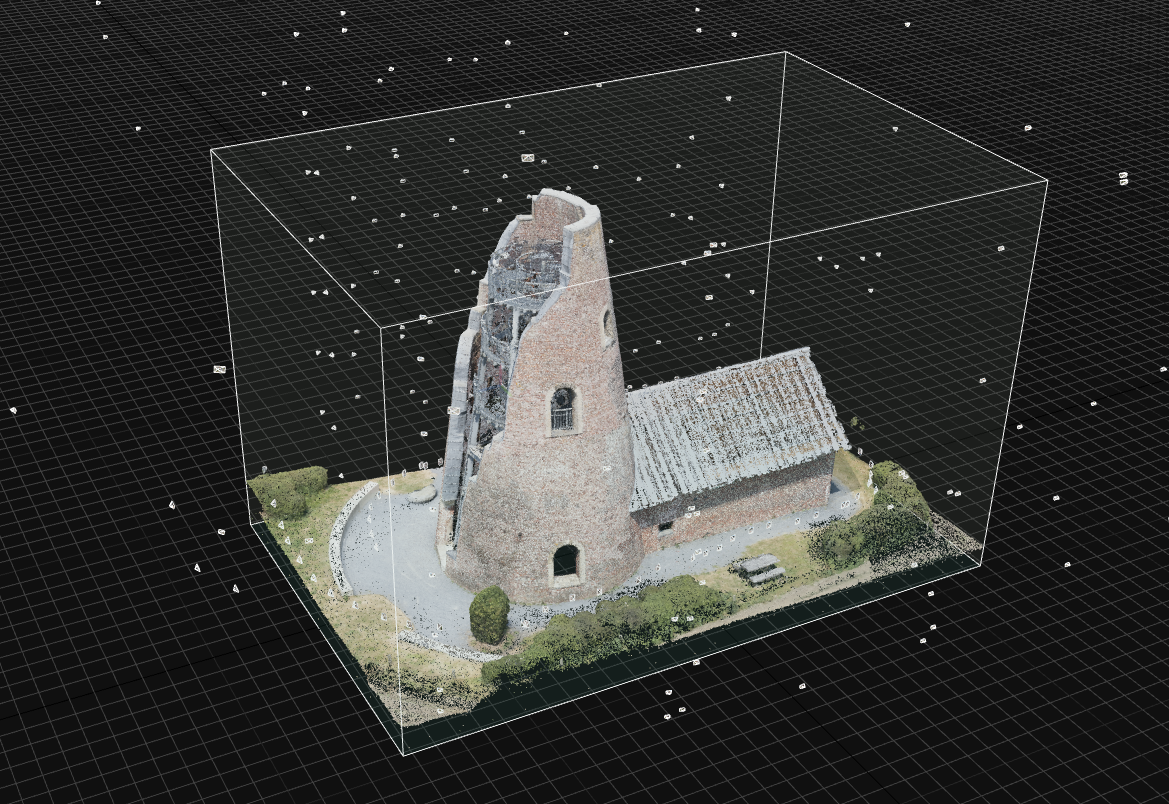Select the arched doorway at the tower base

pos(565,563)
